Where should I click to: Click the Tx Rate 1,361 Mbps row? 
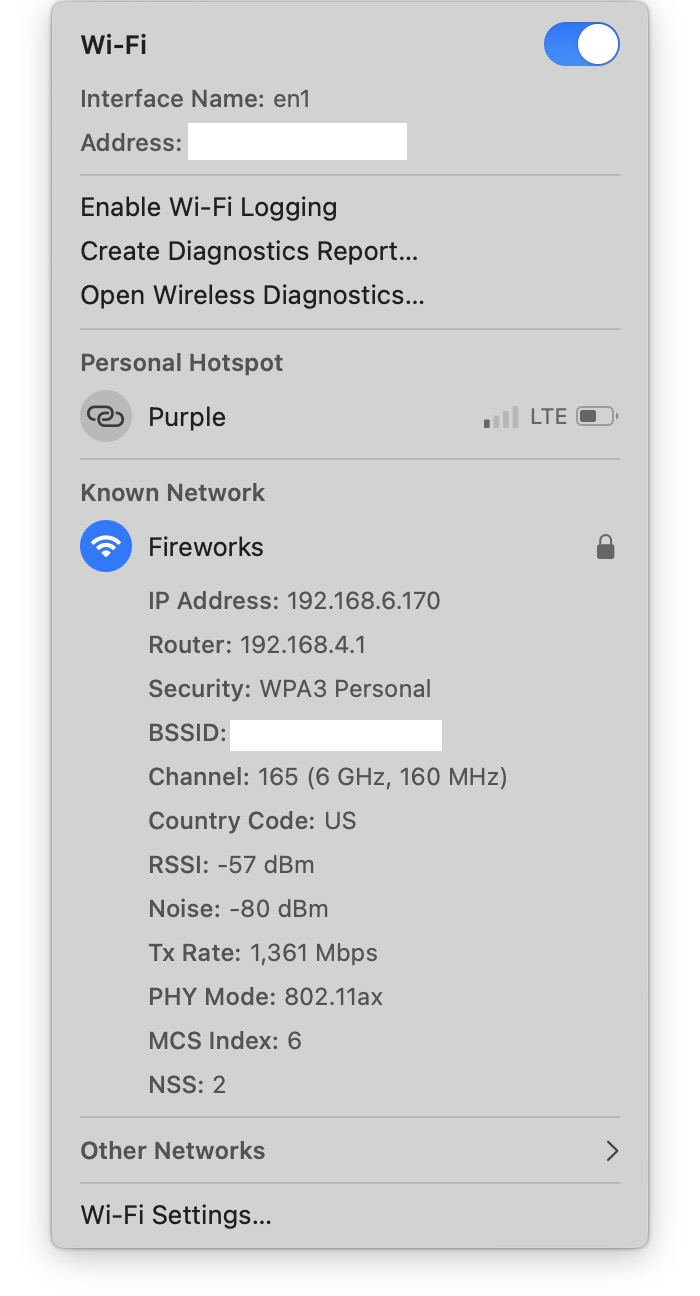[263, 953]
